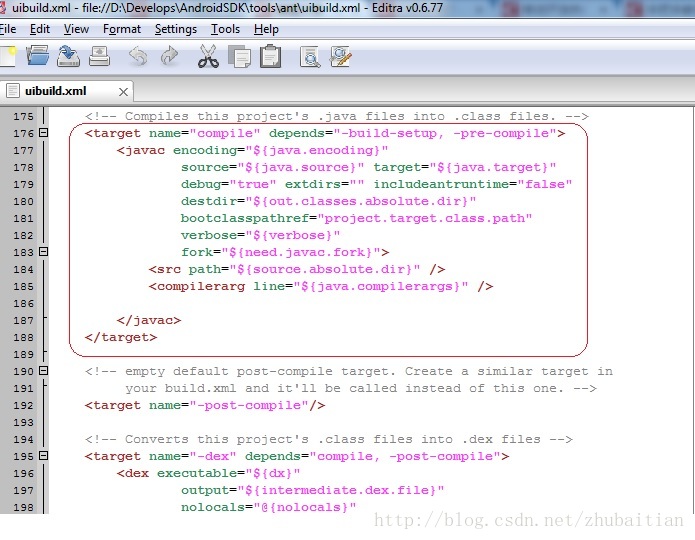Click the Find magnifier icon
Image resolution: width=695 pixels, height=540 pixels.
pyautogui.click(x=310, y=56)
